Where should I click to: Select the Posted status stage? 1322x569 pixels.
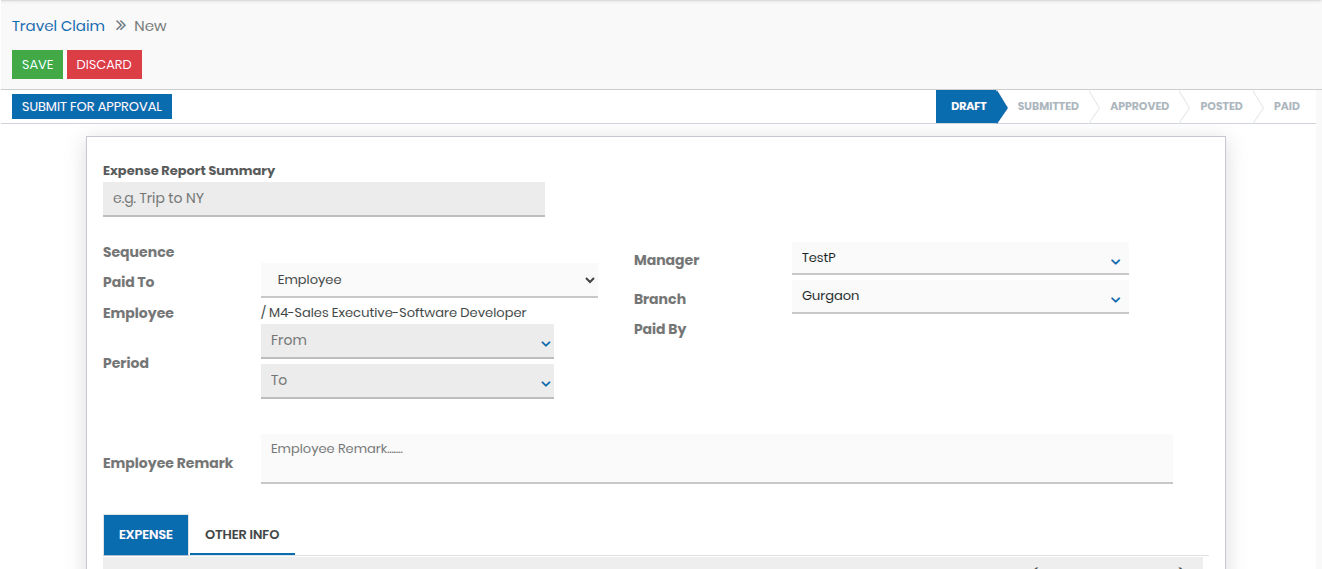[1221, 106]
